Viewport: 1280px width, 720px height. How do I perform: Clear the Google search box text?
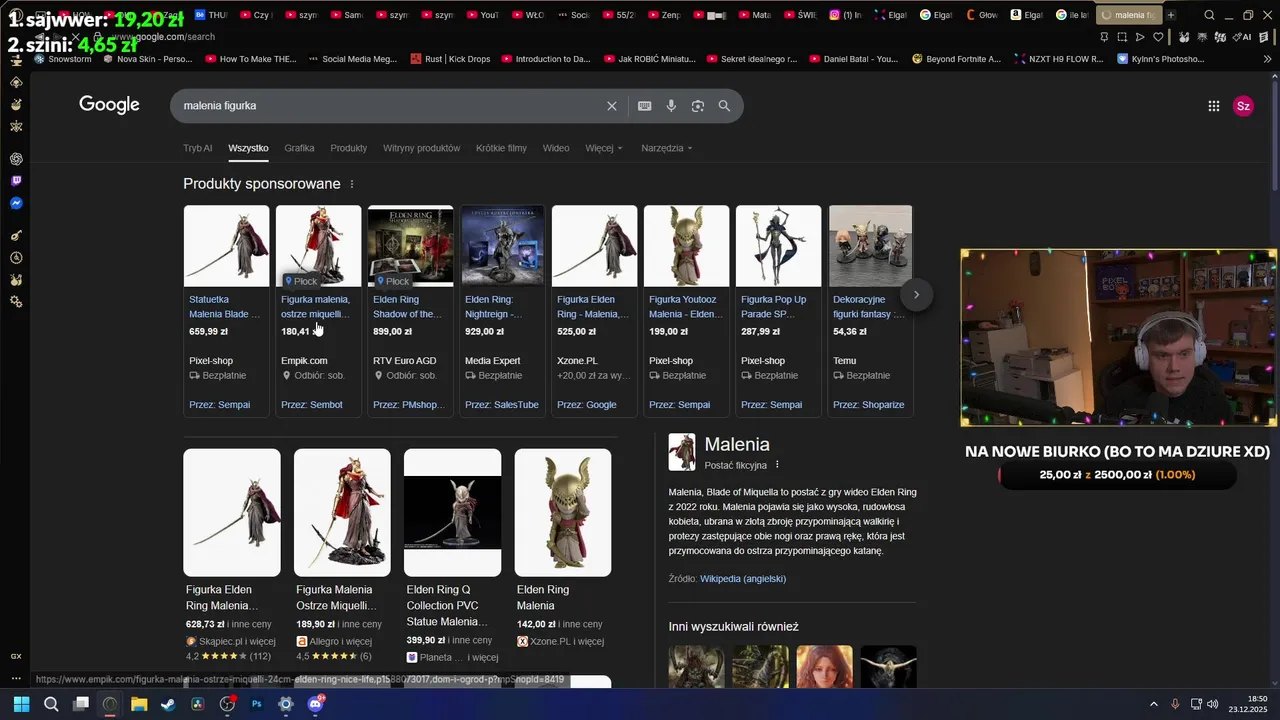click(612, 106)
